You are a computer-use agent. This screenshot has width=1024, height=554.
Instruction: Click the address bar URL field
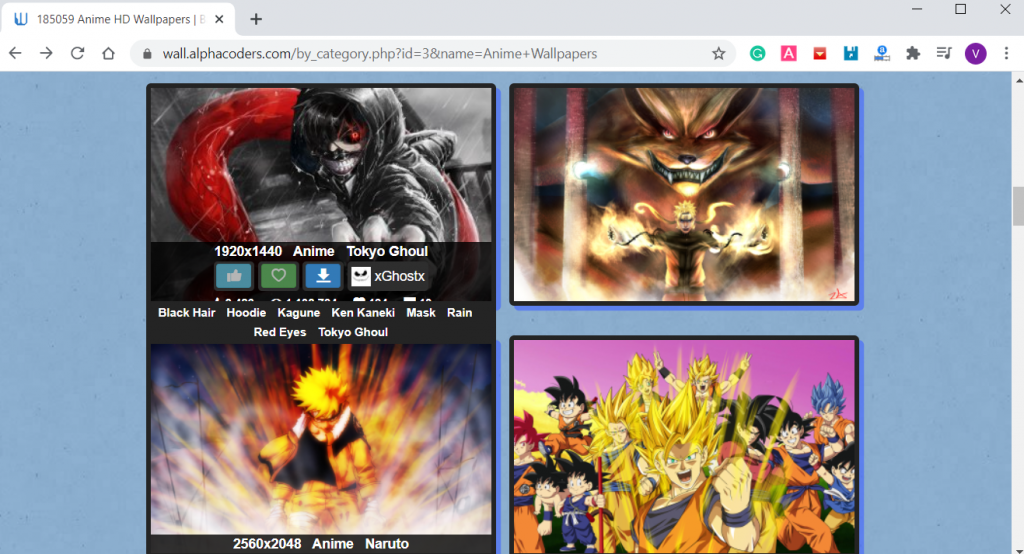tap(379, 54)
